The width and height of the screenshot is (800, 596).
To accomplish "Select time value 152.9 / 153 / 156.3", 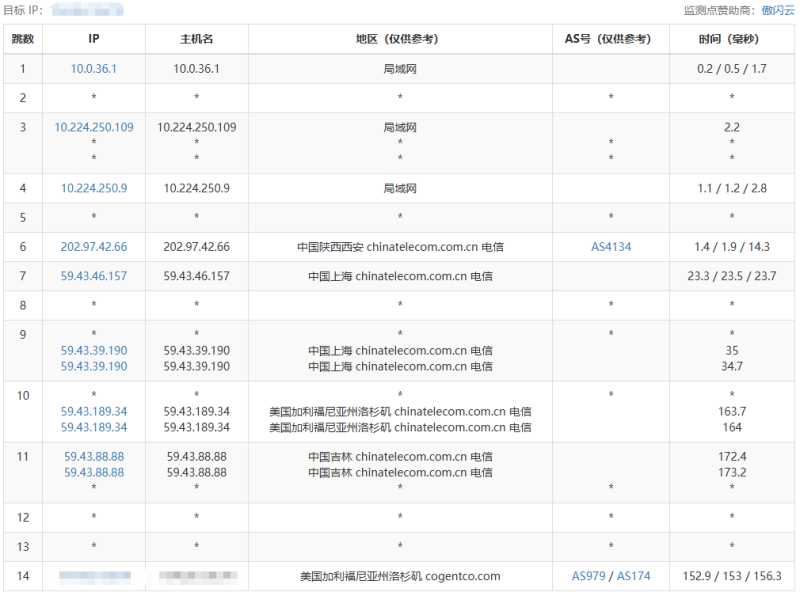I will pos(732,576).
